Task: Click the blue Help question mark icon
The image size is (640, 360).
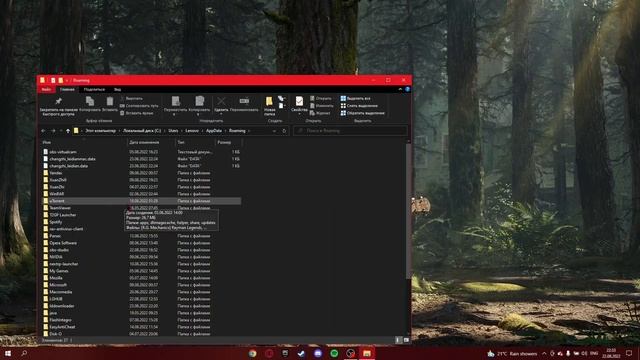Action: tap(407, 89)
